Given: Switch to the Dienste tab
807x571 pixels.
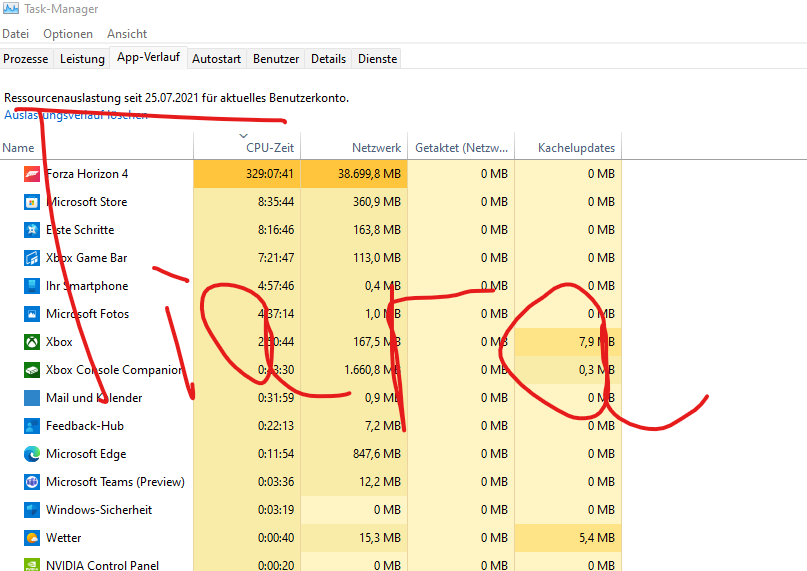Looking at the screenshot, I should 377,59.
